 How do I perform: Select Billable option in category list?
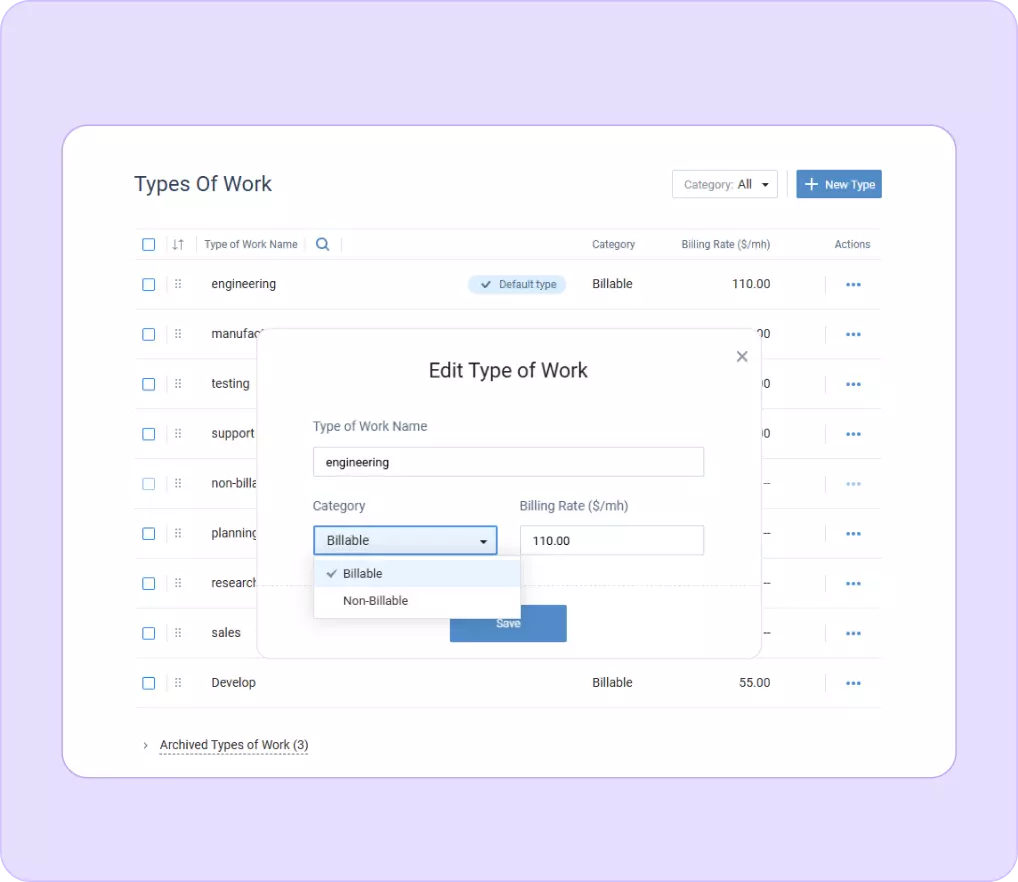[x=363, y=573]
